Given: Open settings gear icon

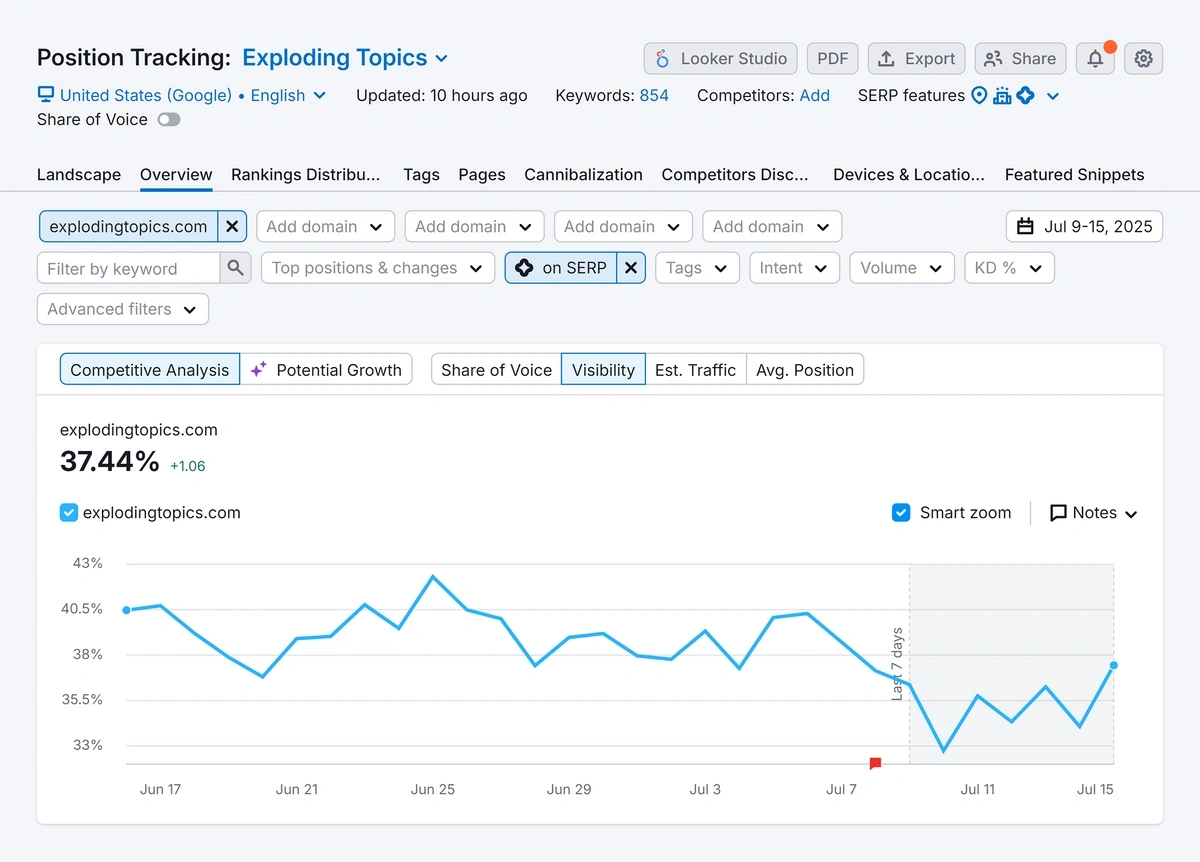Looking at the screenshot, I should [1144, 58].
